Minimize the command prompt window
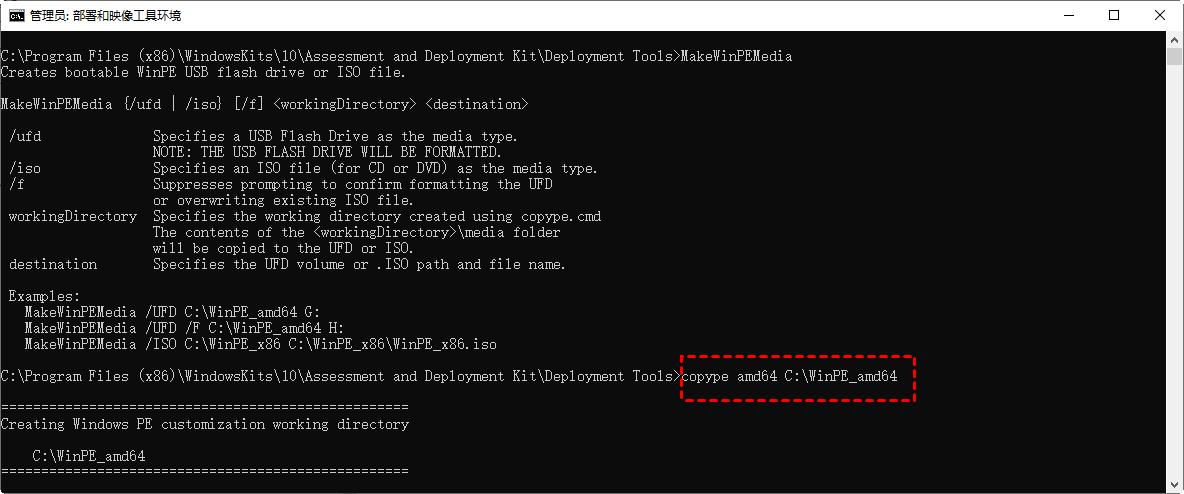The image size is (1184, 494). [x=1066, y=16]
